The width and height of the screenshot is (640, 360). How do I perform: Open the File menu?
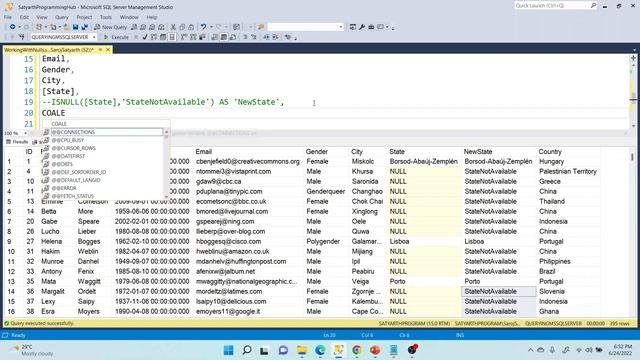coord(8,17)
